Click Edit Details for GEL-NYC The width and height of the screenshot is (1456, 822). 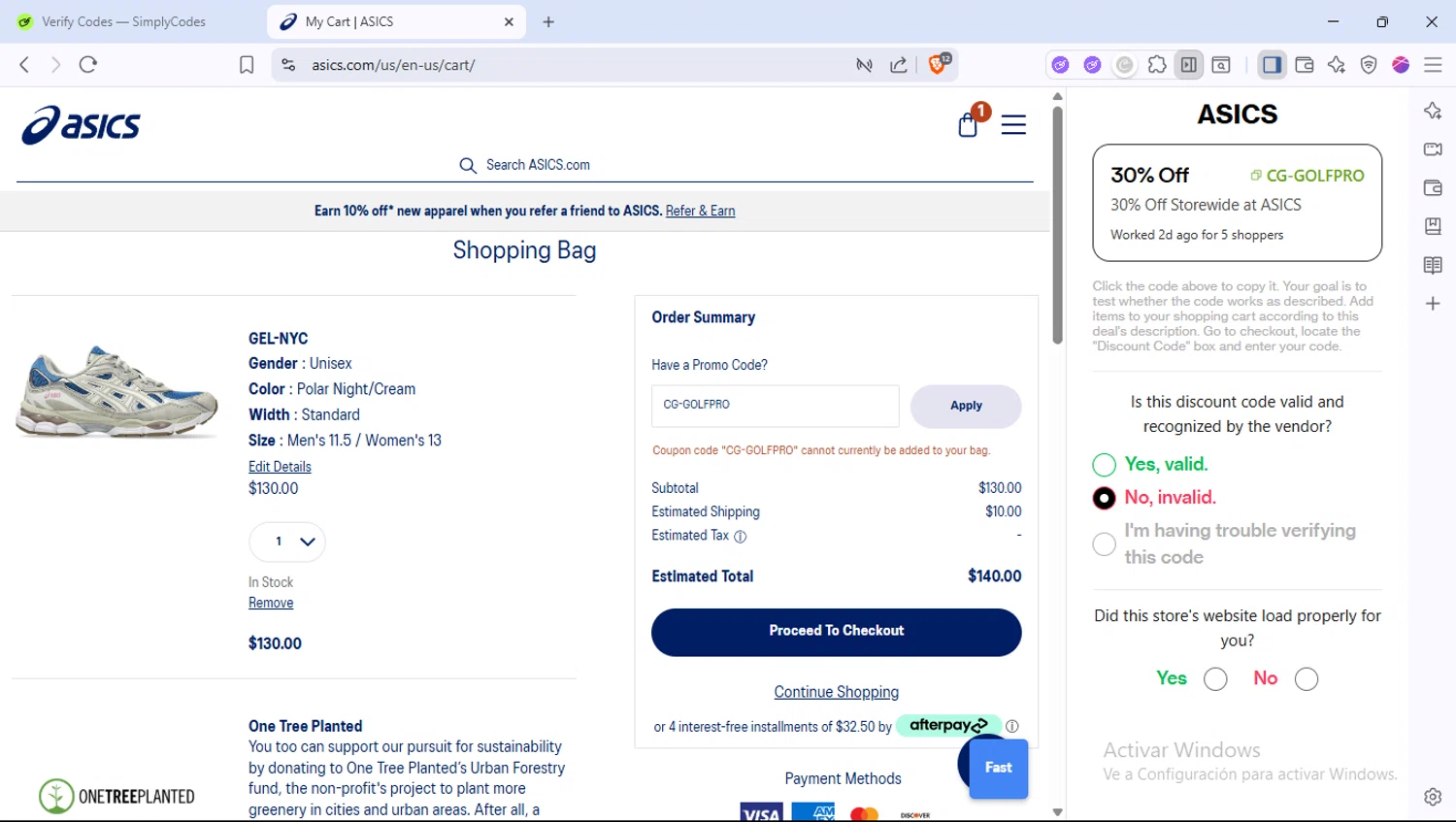click(x=280, y=467)
